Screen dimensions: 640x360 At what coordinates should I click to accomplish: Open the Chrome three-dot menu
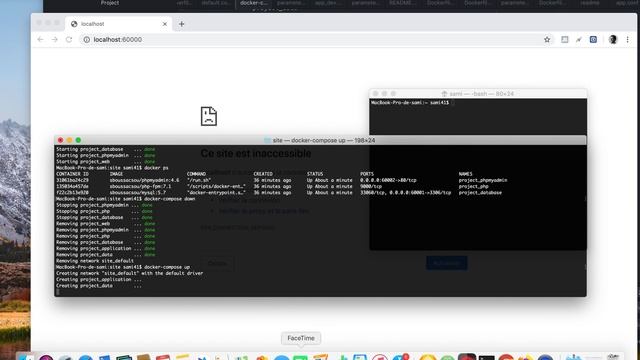coord(627,40)
